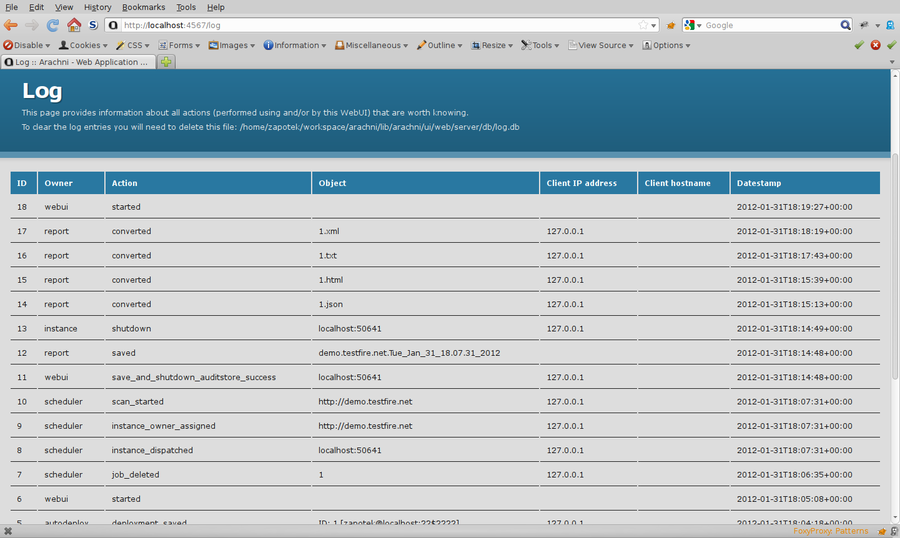This screenshot has height=538, width=900.
Task: Click the Client IP address column header
Action: click(588, 183)
